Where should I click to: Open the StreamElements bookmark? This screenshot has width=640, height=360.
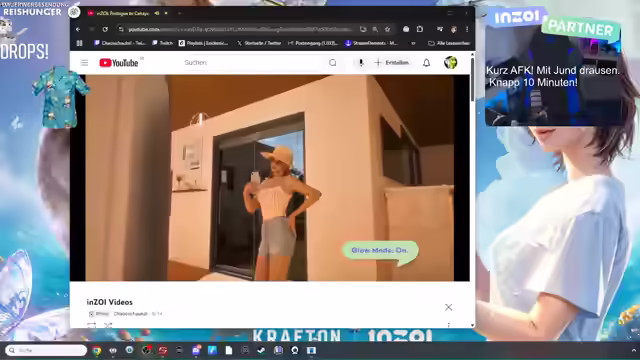point(371,43)
